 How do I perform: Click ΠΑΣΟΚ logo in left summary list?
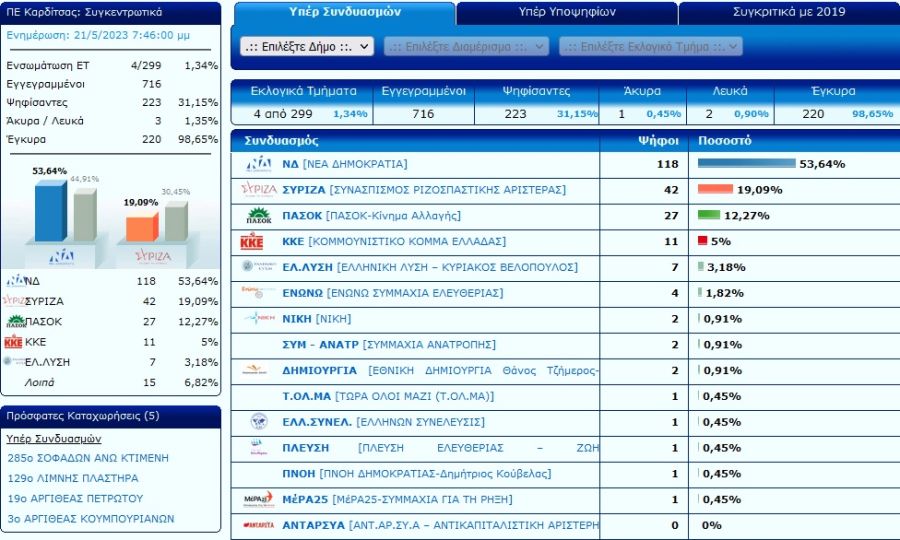tap(16, 321)
